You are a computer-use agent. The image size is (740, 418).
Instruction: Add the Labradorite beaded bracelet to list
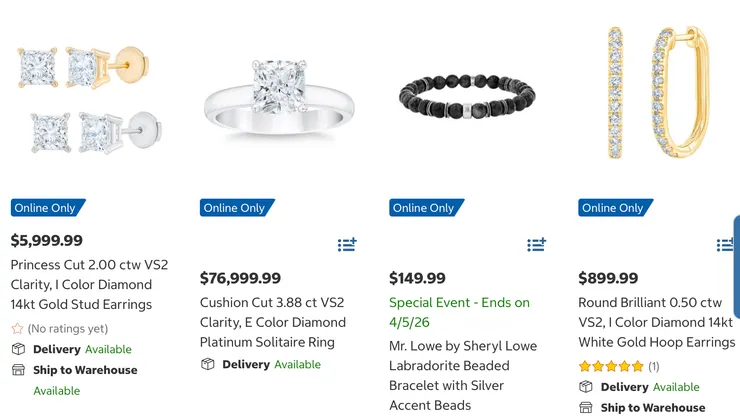pos(536,244)
